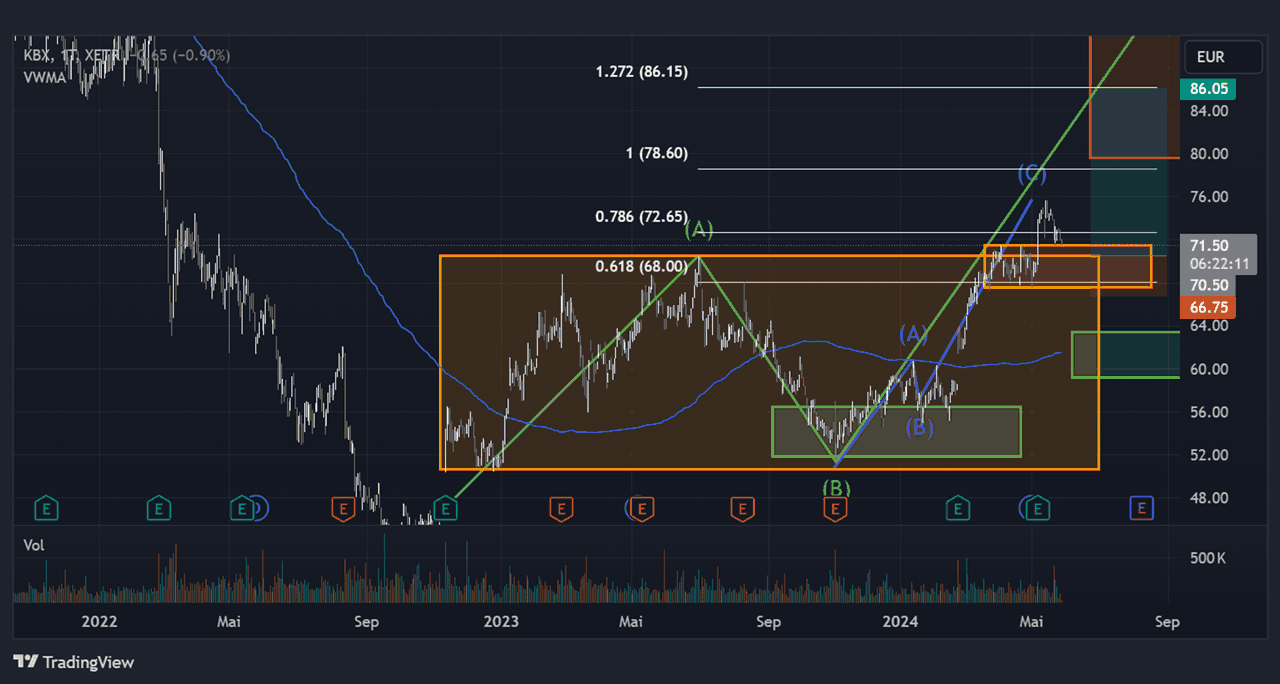Click the teal 86.05 price tag
The width and height of the screenshot is (1280, 684).
1208,89
